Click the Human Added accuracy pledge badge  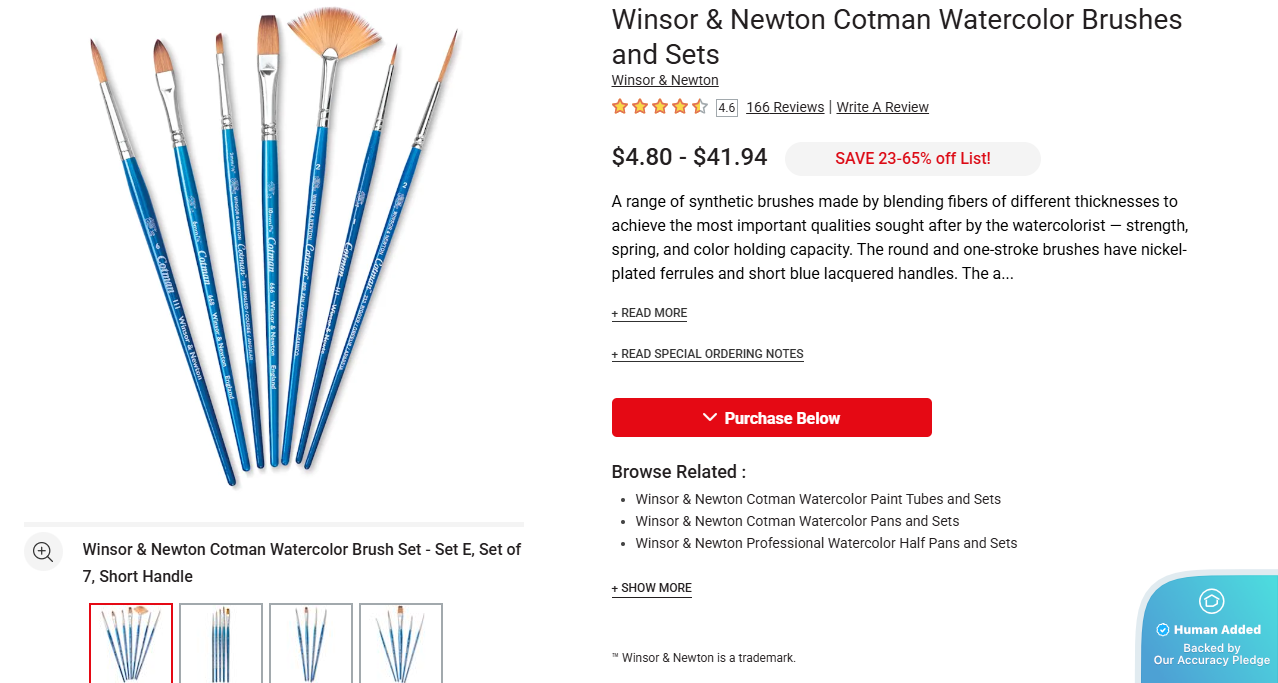point(1210,630)
